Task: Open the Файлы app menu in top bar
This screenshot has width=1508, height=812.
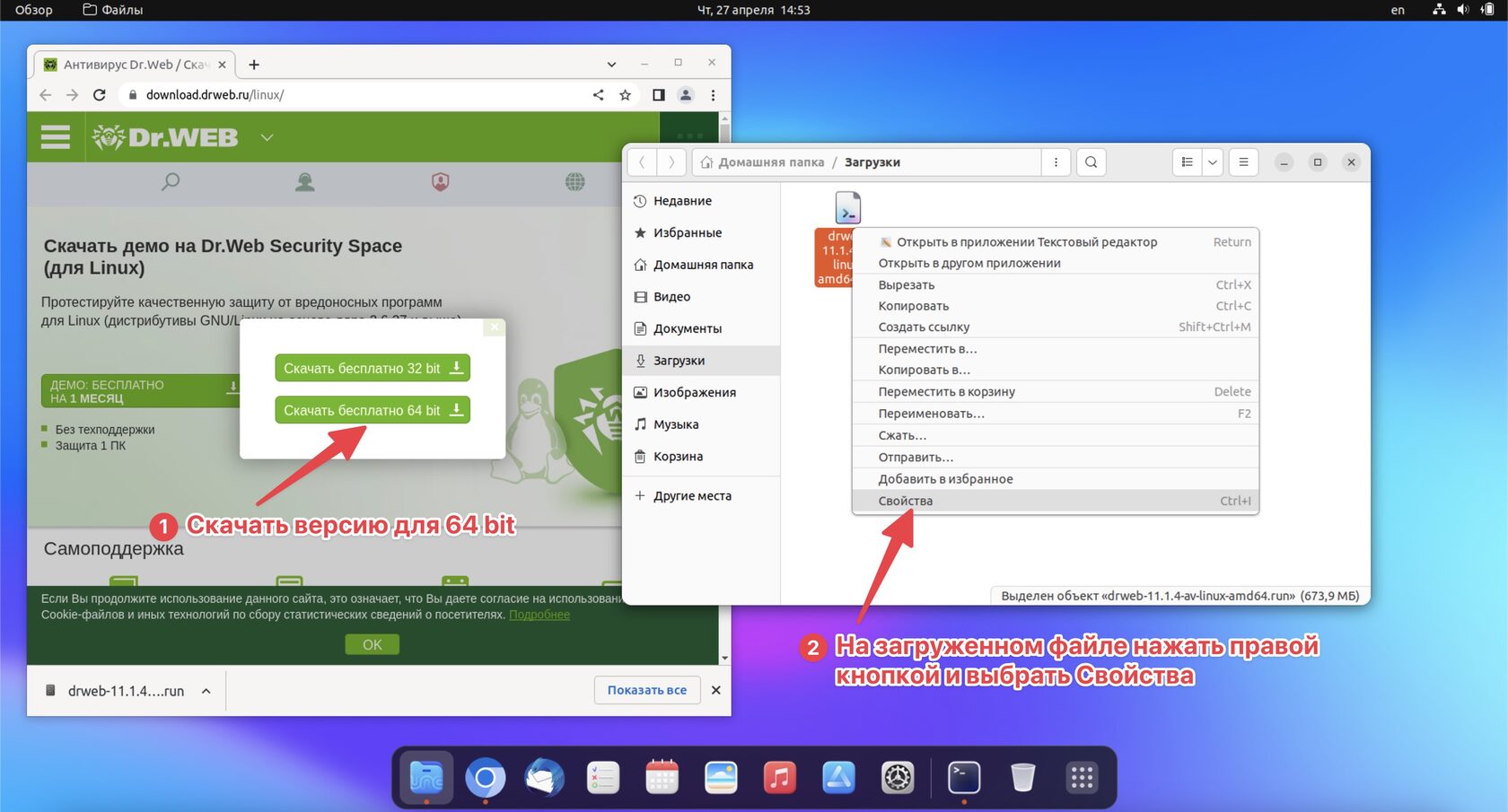Action: pos(113,10)
